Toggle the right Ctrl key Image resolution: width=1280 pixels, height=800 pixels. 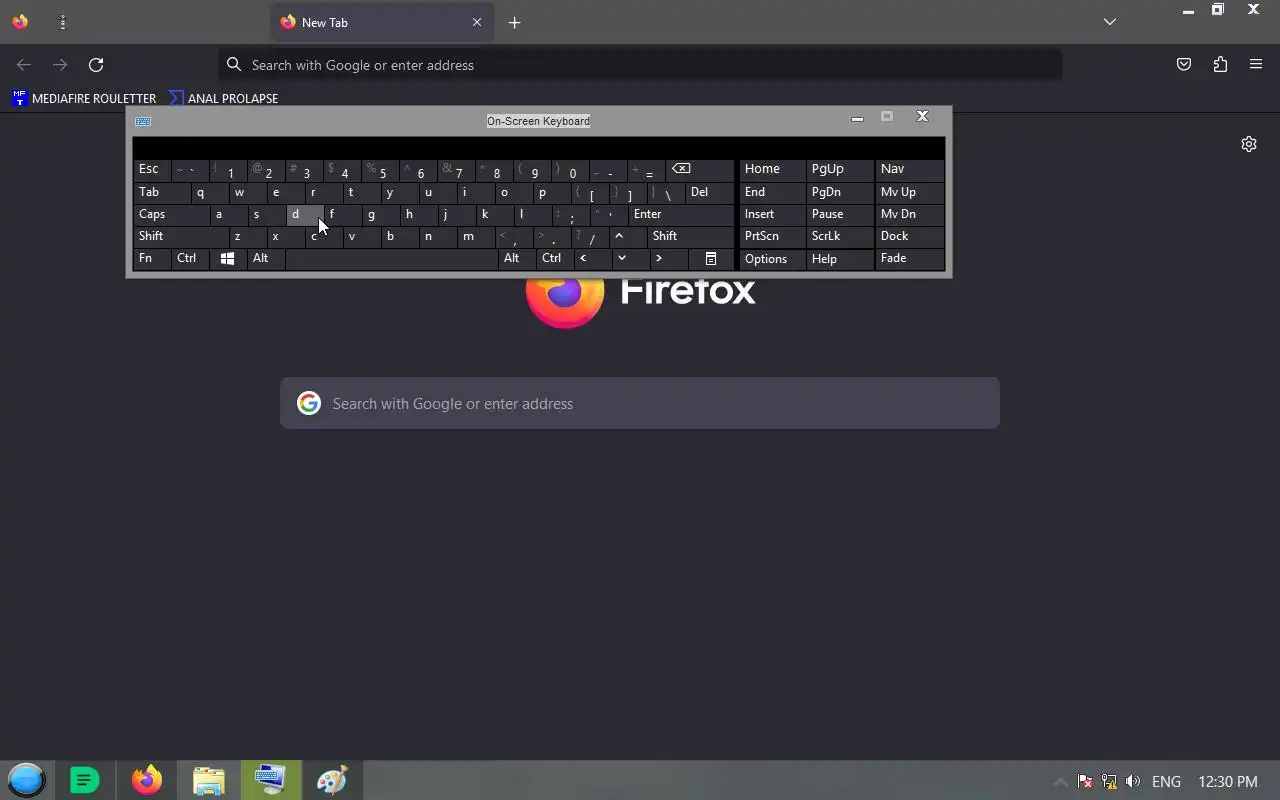[x=554, y=258]
